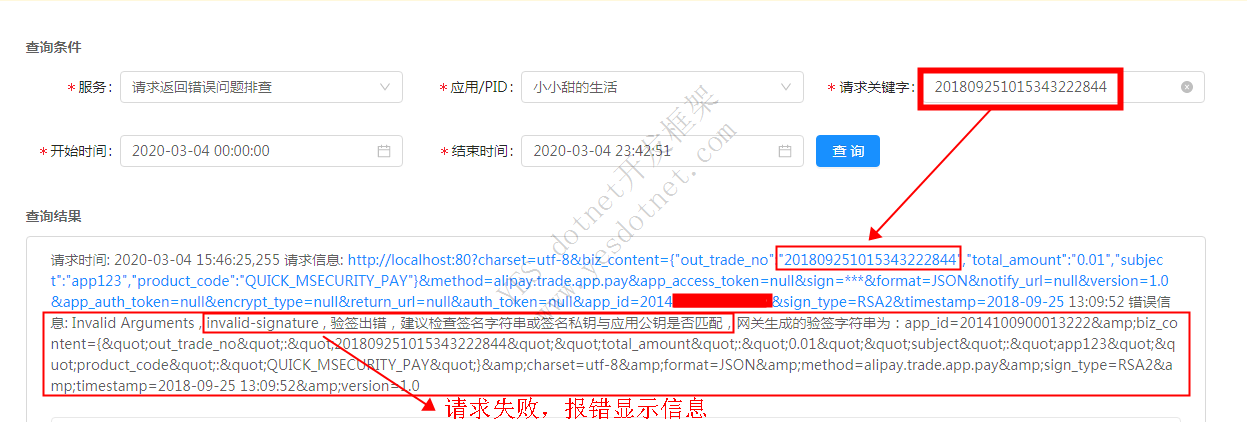1247x422 pixels.
Task: Expand the 应用/PID dropdown chevron arrow
Action: (x=785, y=87)
